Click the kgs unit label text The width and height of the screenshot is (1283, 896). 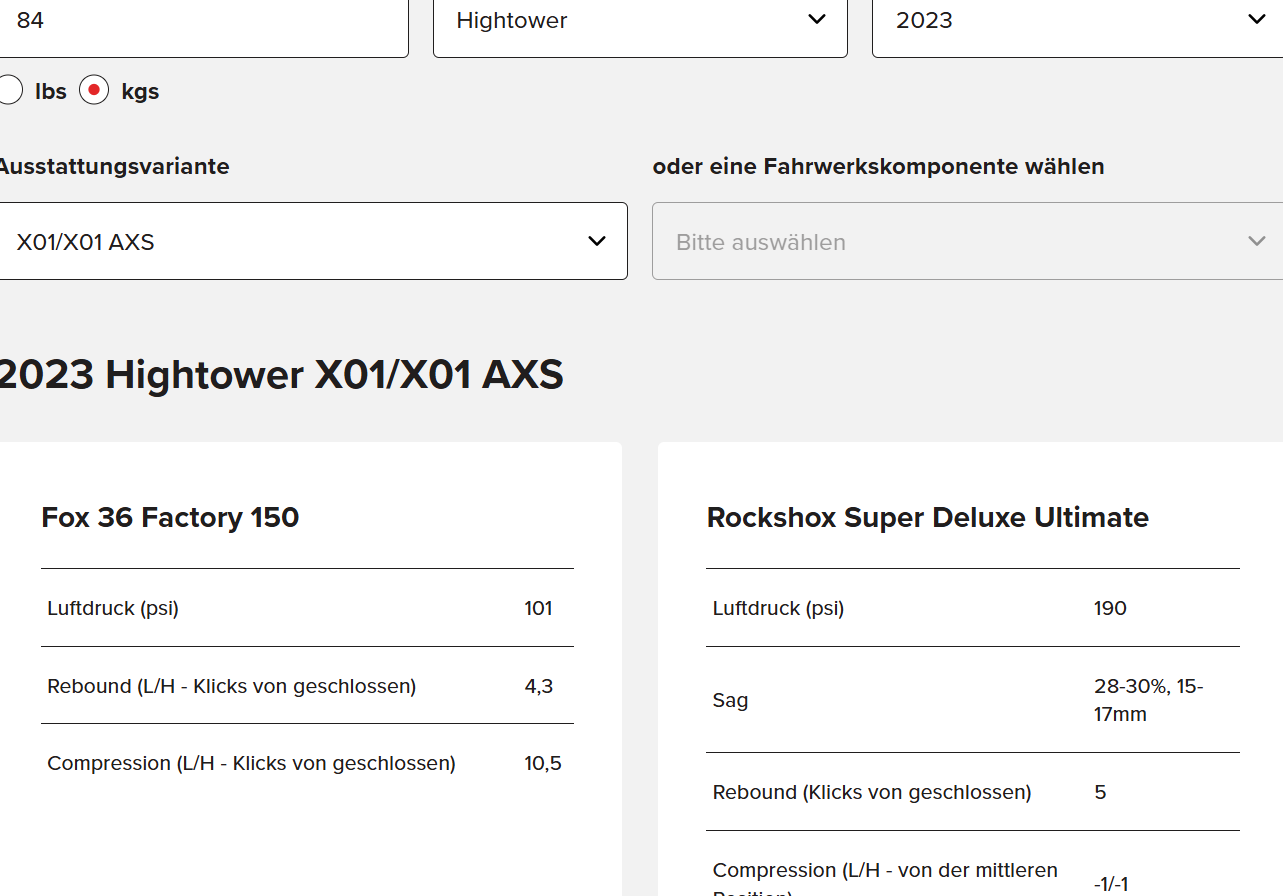[x=140, y=92]
